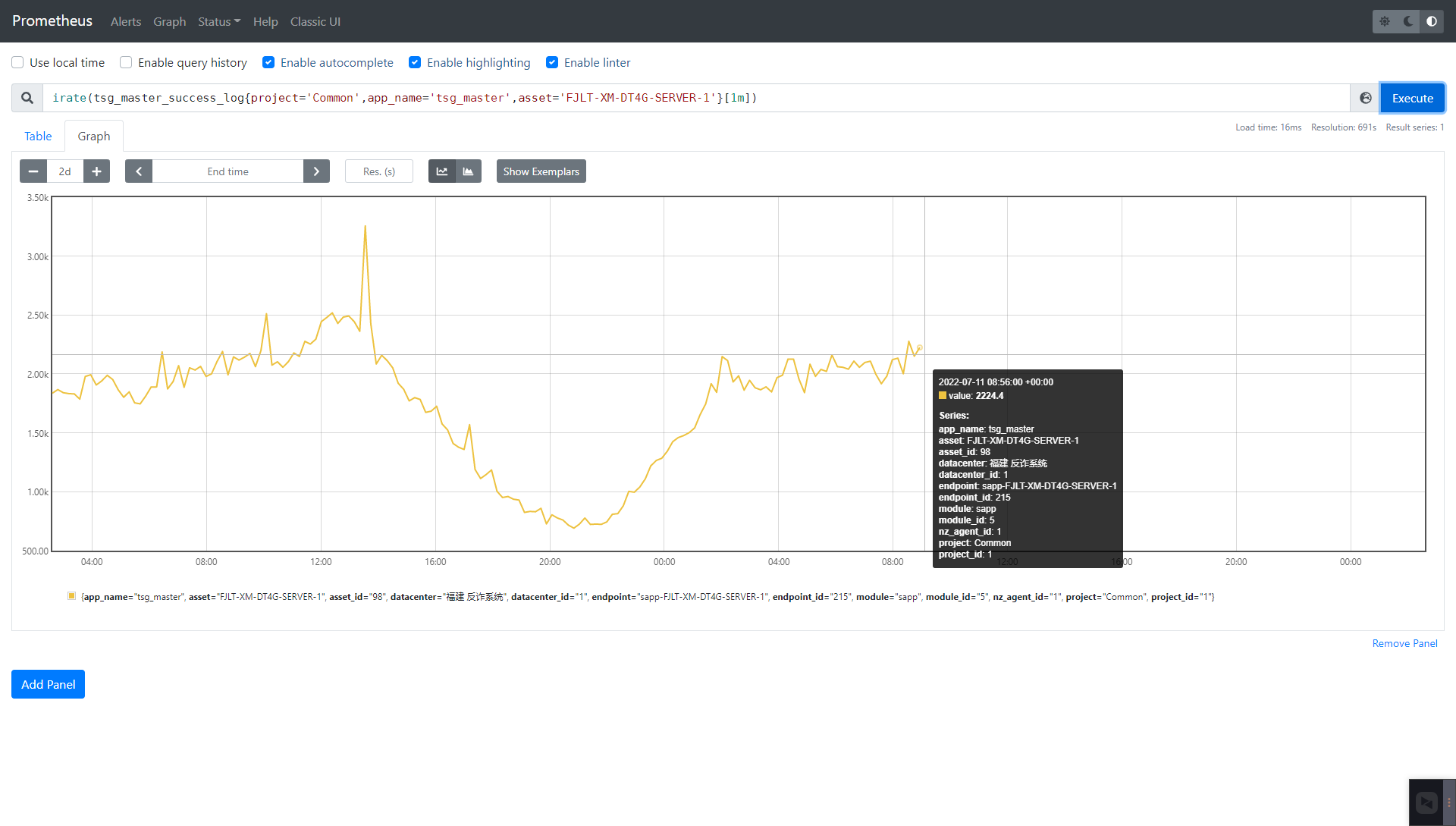Switch to unstacked line chart icon
The image size is (1456, 826).
pyautogui.click(x=442, y=171)
